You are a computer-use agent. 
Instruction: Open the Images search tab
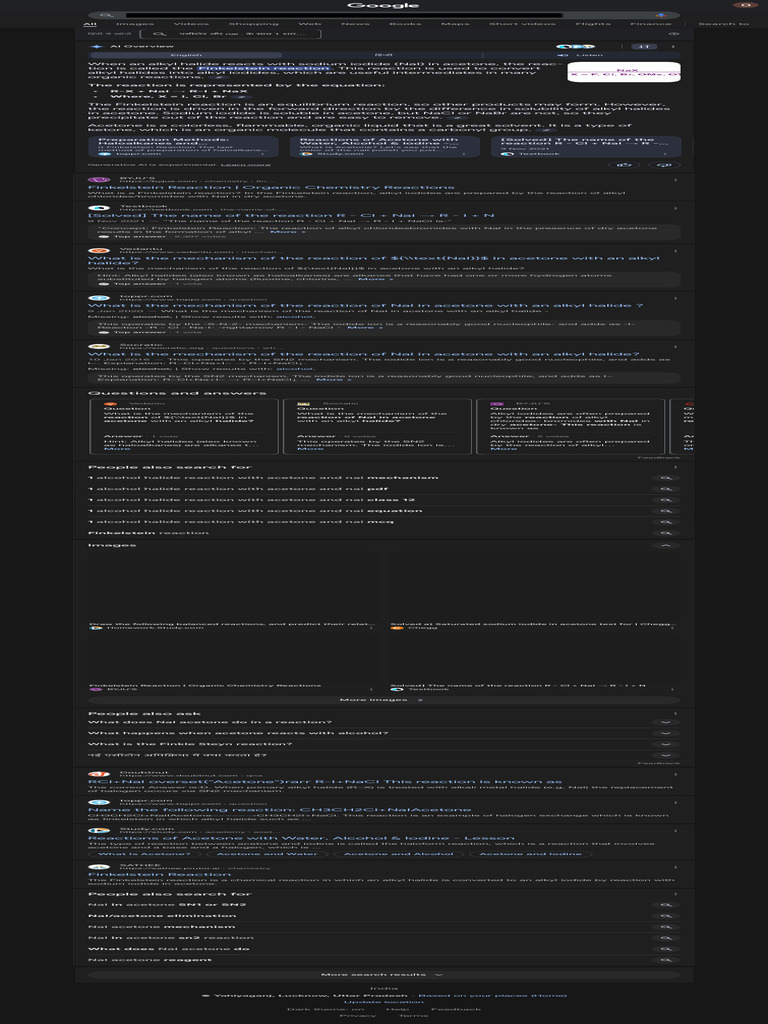point(135,24)
